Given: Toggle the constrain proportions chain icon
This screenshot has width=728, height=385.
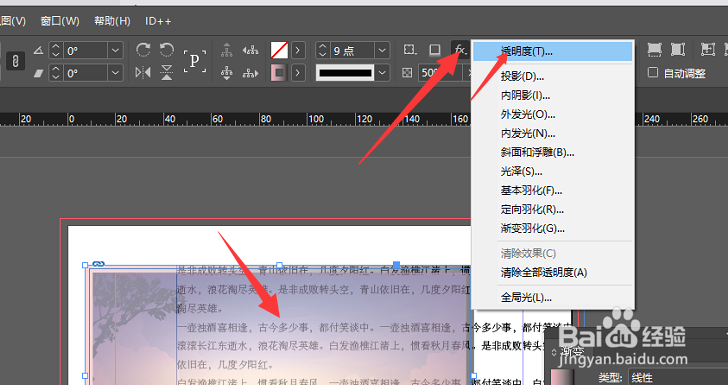Looking at the screenshot, I should point(15,61).
